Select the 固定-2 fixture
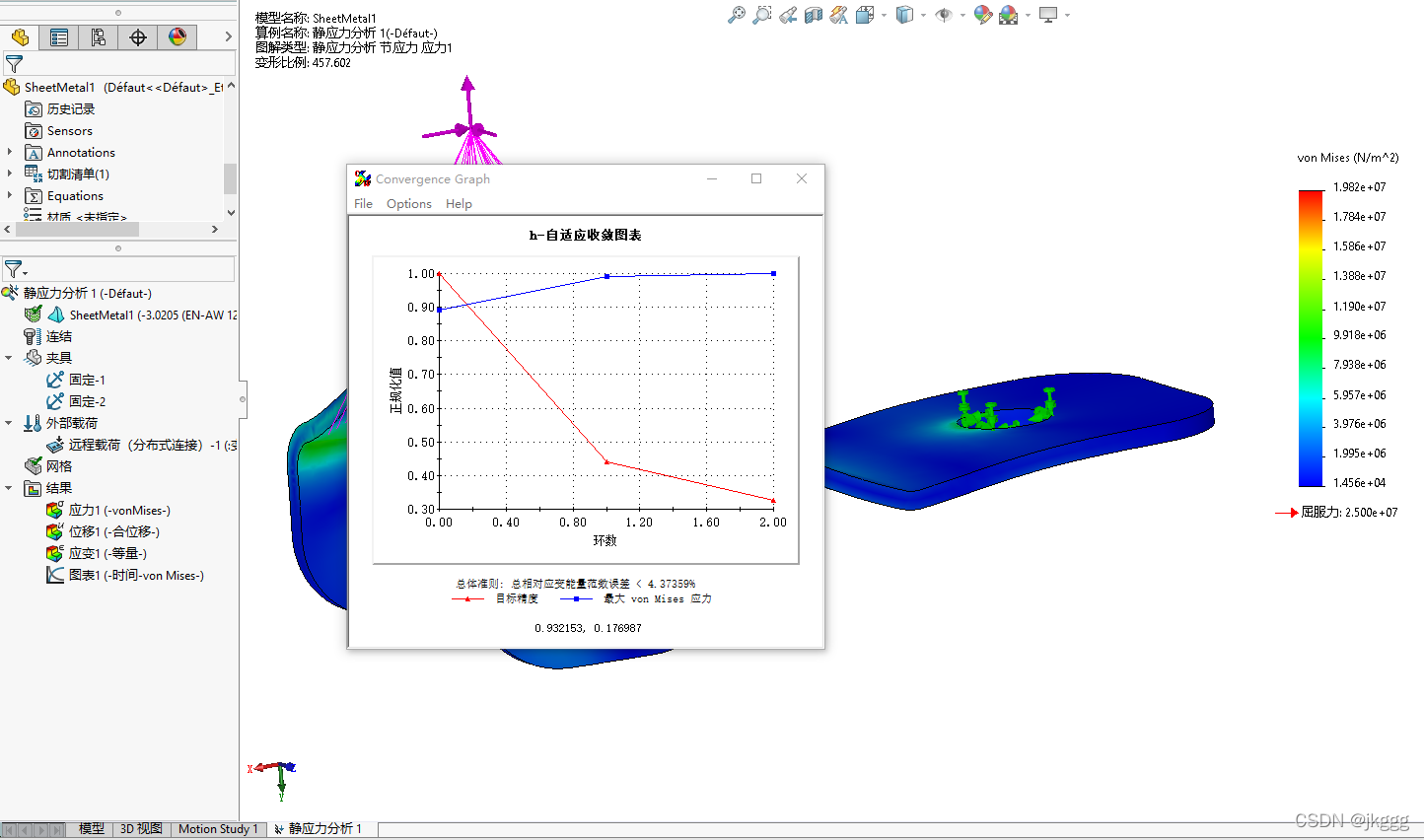This screenshot has width=1424, height=840. pos(76,401)
